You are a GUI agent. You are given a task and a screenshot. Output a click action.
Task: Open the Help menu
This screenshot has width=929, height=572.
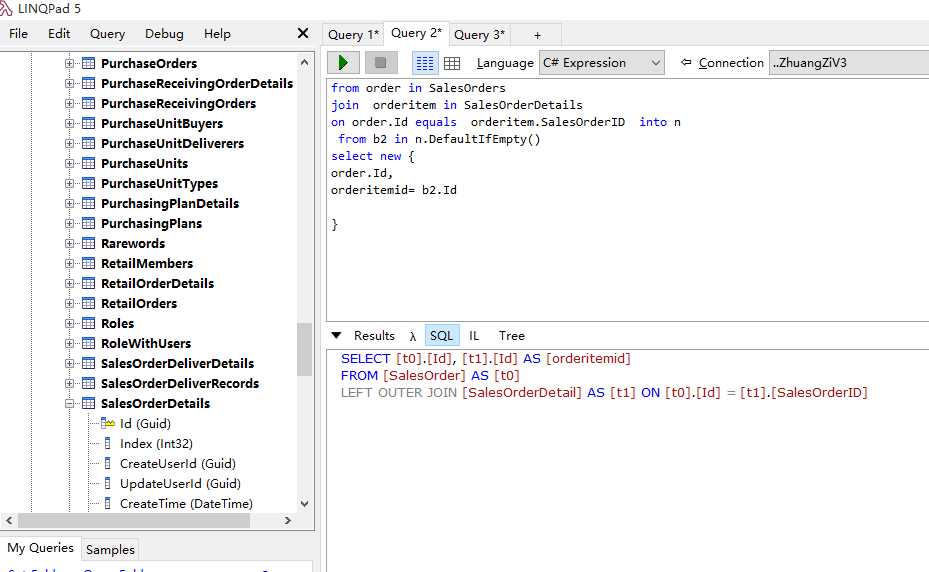(217, 34)
